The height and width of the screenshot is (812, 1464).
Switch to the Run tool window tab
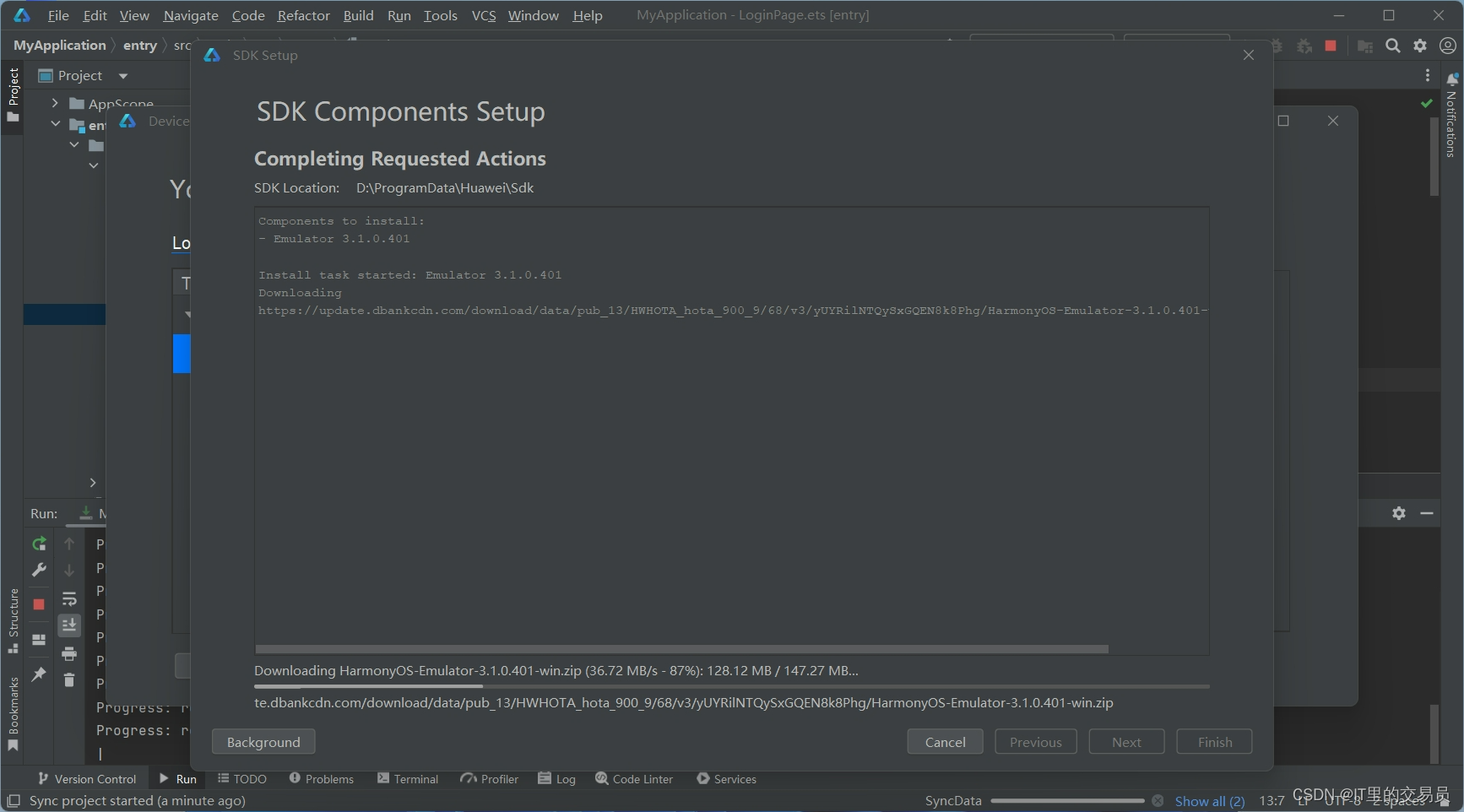coord(178,779)
